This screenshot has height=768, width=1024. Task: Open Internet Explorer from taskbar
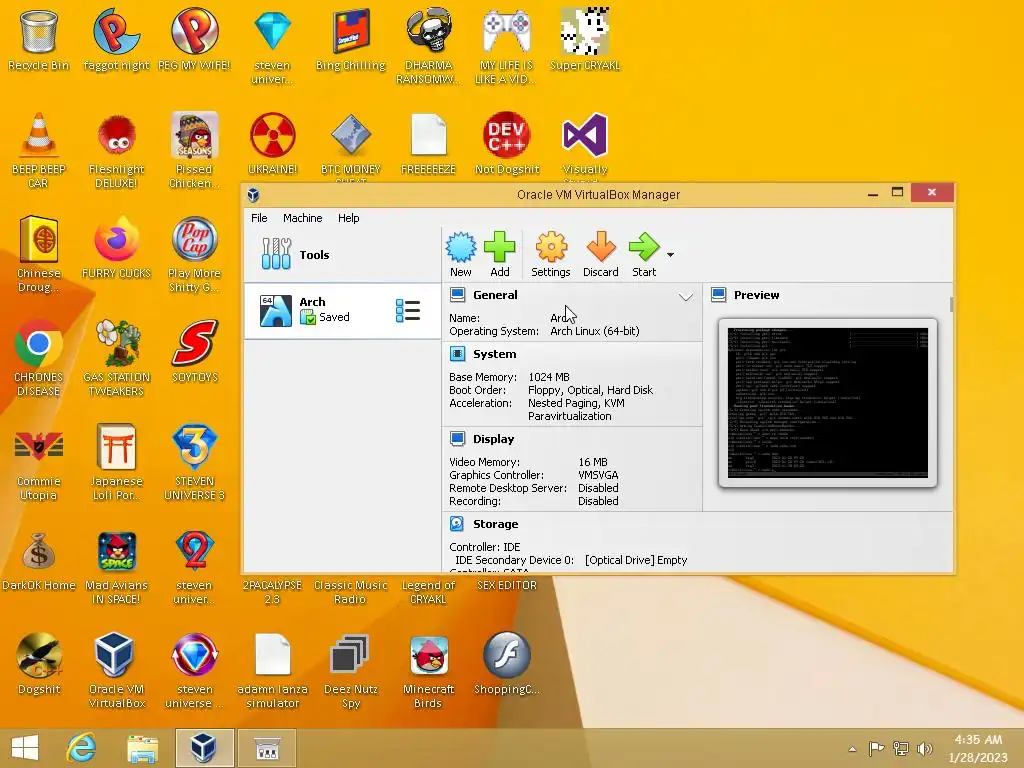(82, 748)
